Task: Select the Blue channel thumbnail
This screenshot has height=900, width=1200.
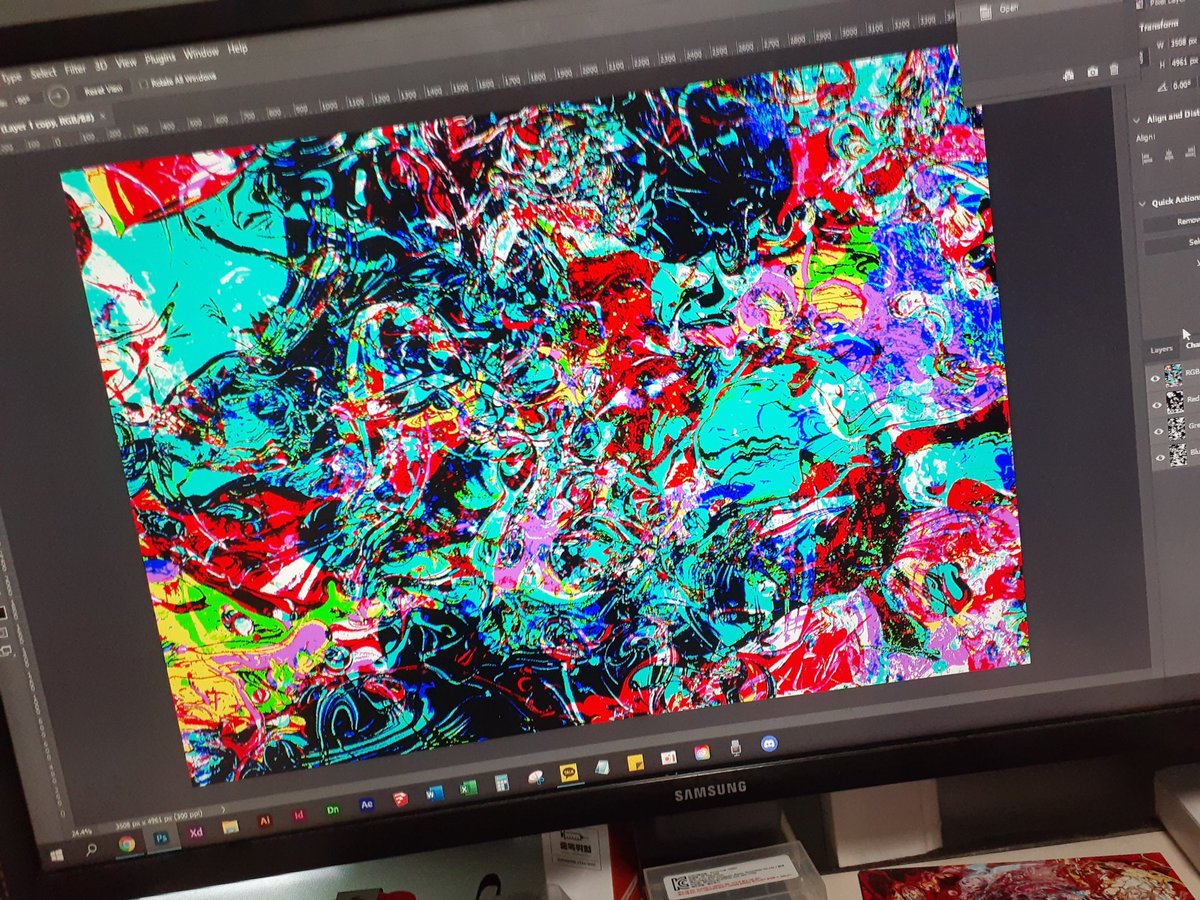Action: [1179, 455]
